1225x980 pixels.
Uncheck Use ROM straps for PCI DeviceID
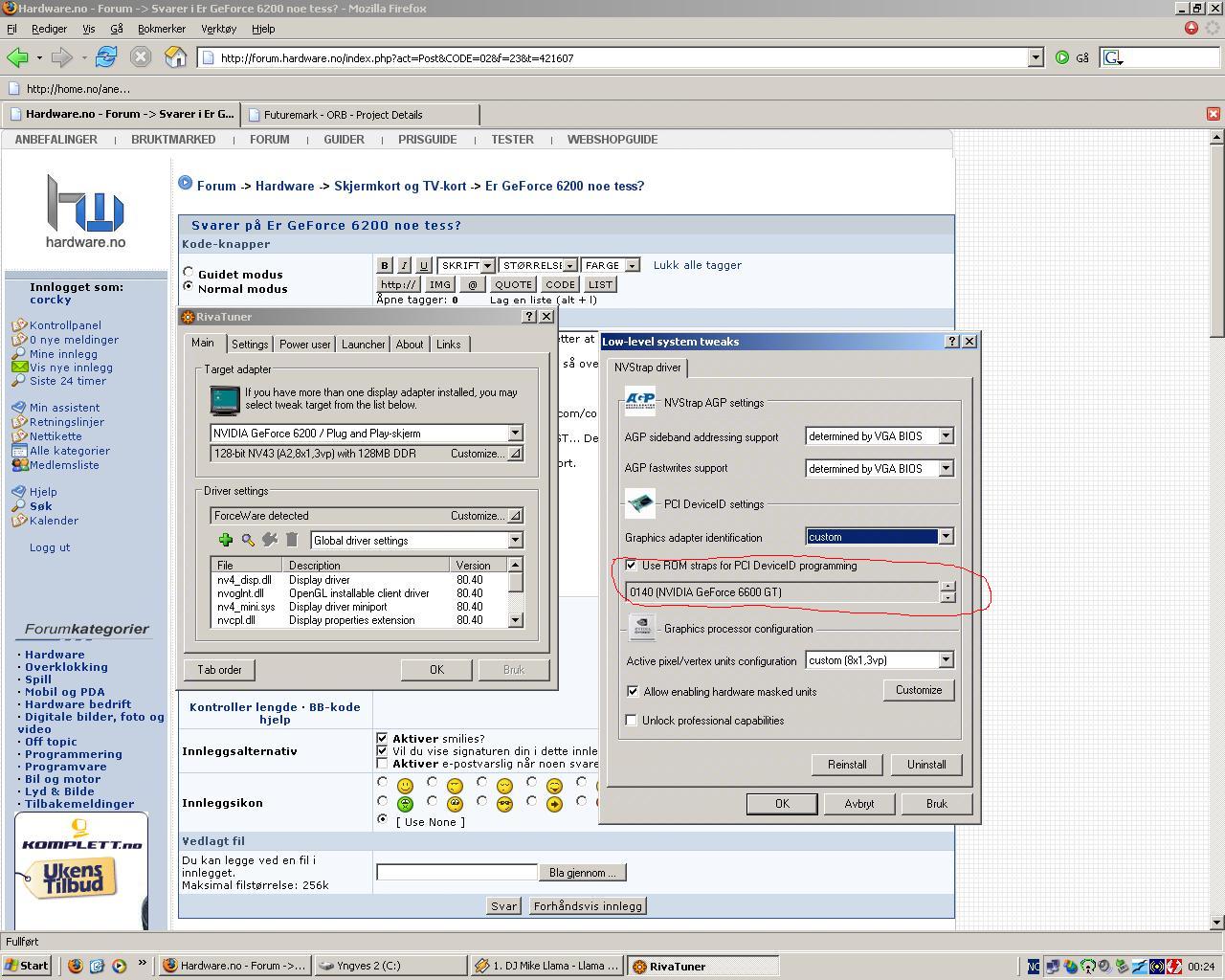632,565
